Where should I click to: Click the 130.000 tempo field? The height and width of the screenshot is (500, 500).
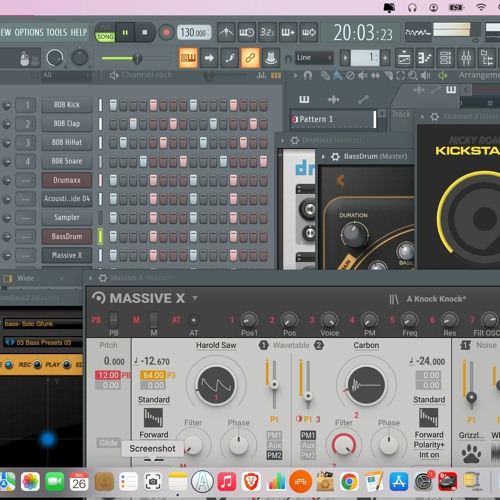(x=194, y=33)
